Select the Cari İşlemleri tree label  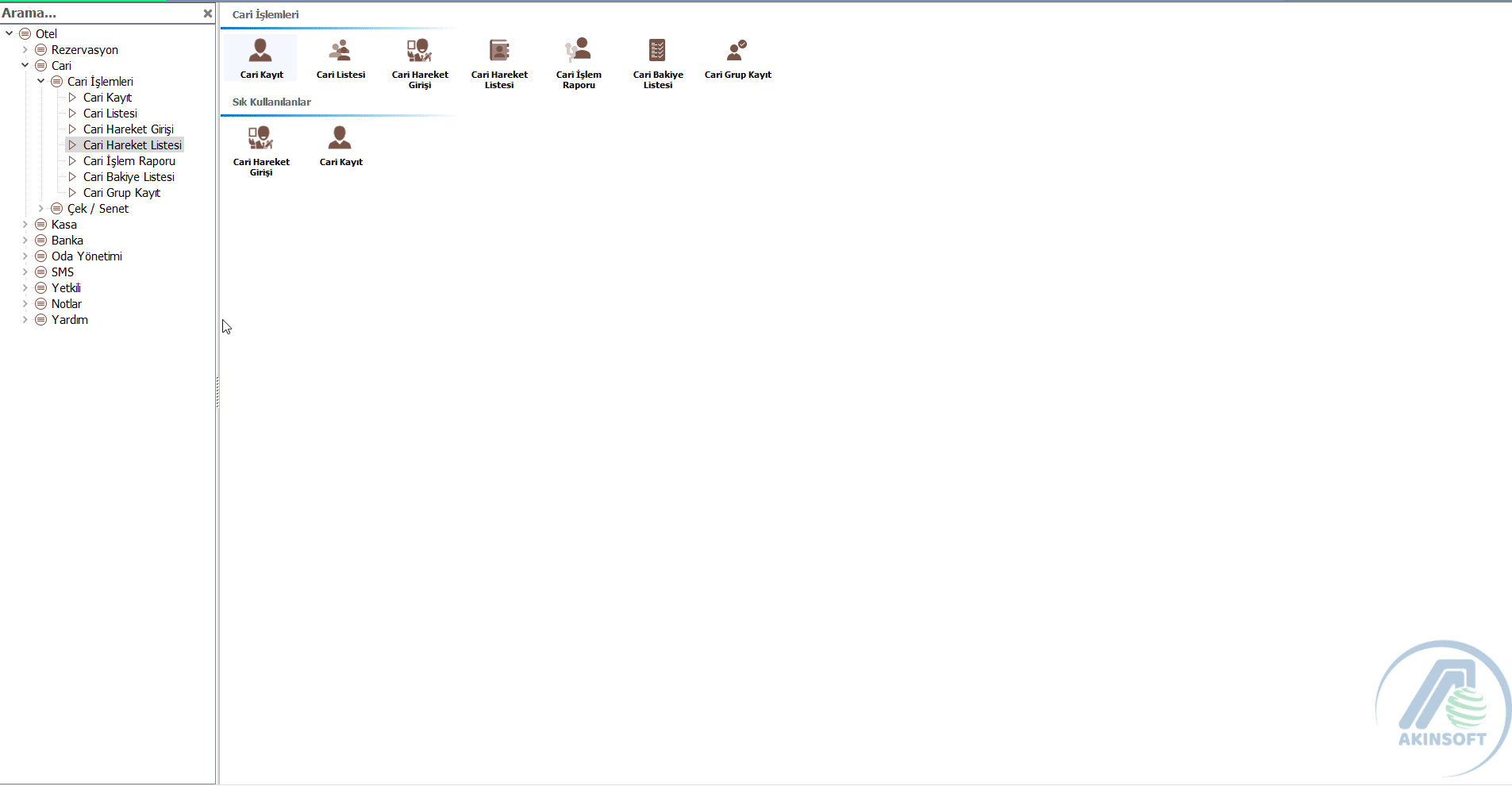[x=100, y=81]
